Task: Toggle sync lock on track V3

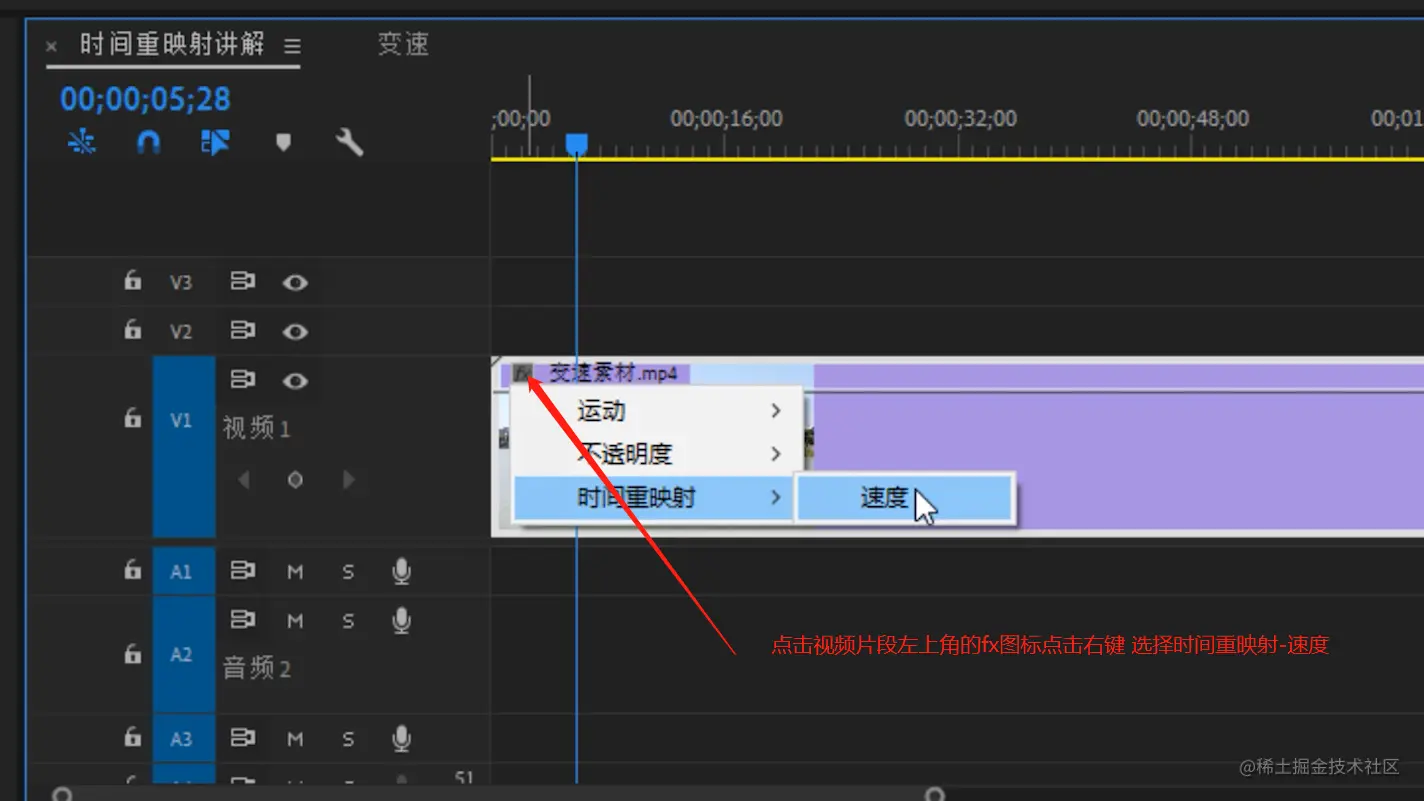Action: click(243, 282)
